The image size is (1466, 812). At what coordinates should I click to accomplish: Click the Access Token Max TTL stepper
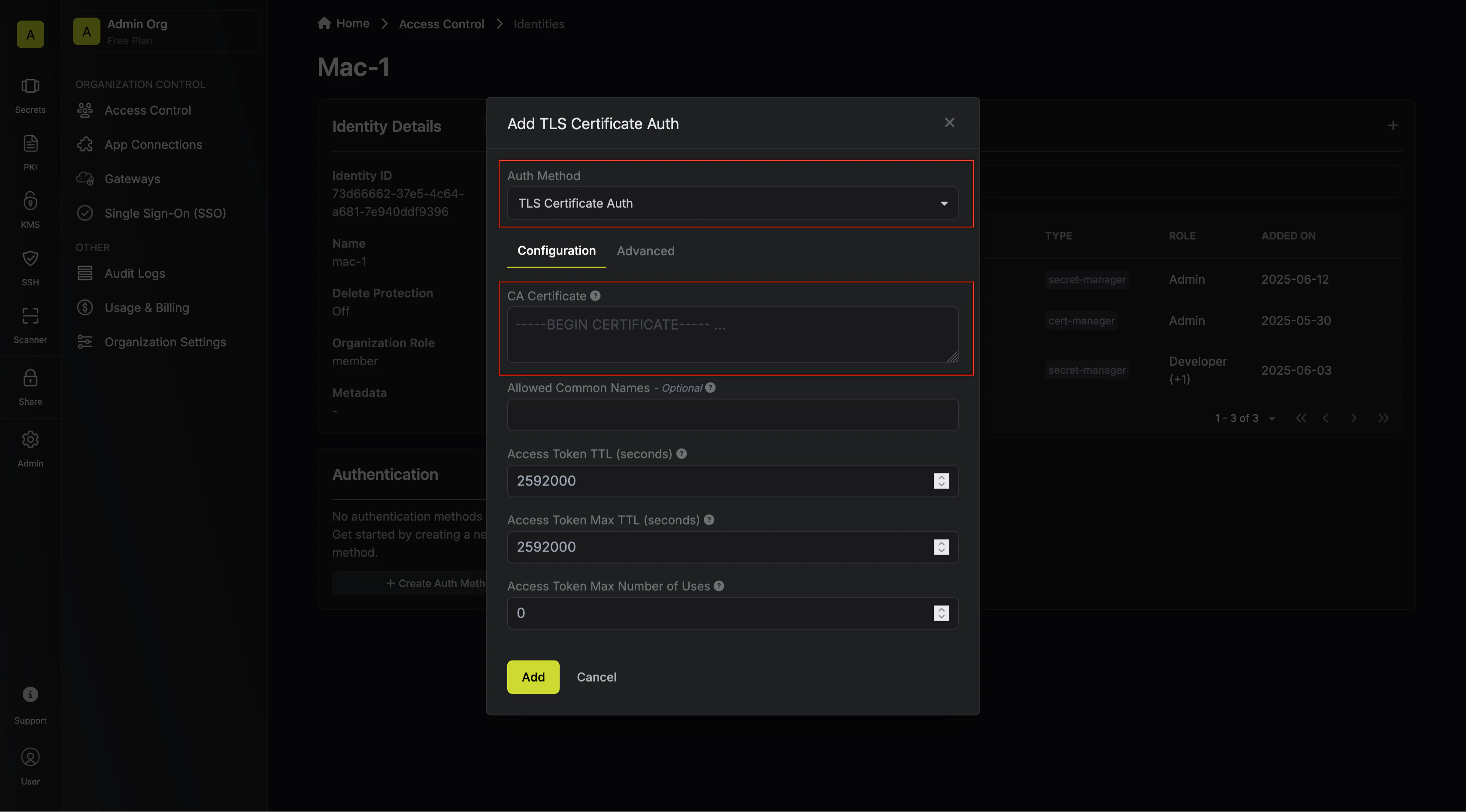[941, 547]
